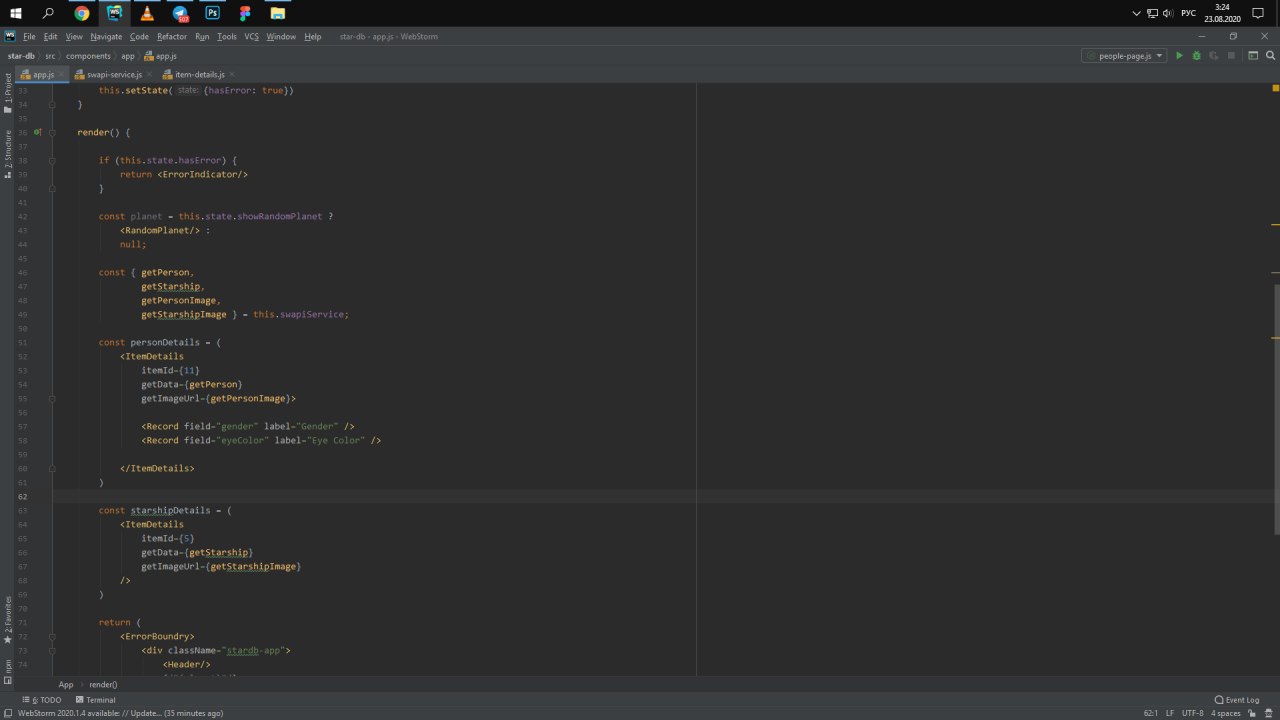Click the terminal-window icon beside the search magnifier
Image resolution: width=1280 pixels, height=720 pixels.
click(x=1253, y=56)
